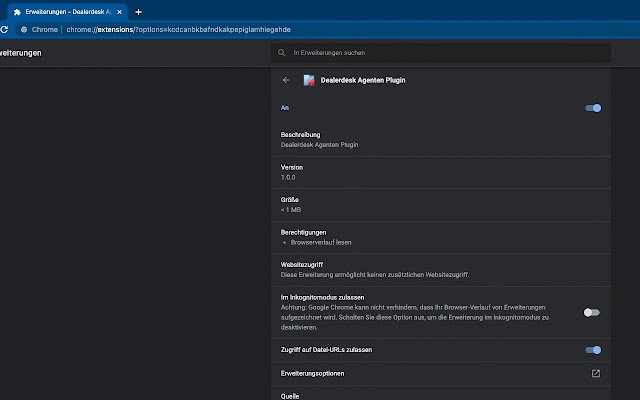
Task: Open Erweiterungsoptionen via the external link icon
Action: 596,373
